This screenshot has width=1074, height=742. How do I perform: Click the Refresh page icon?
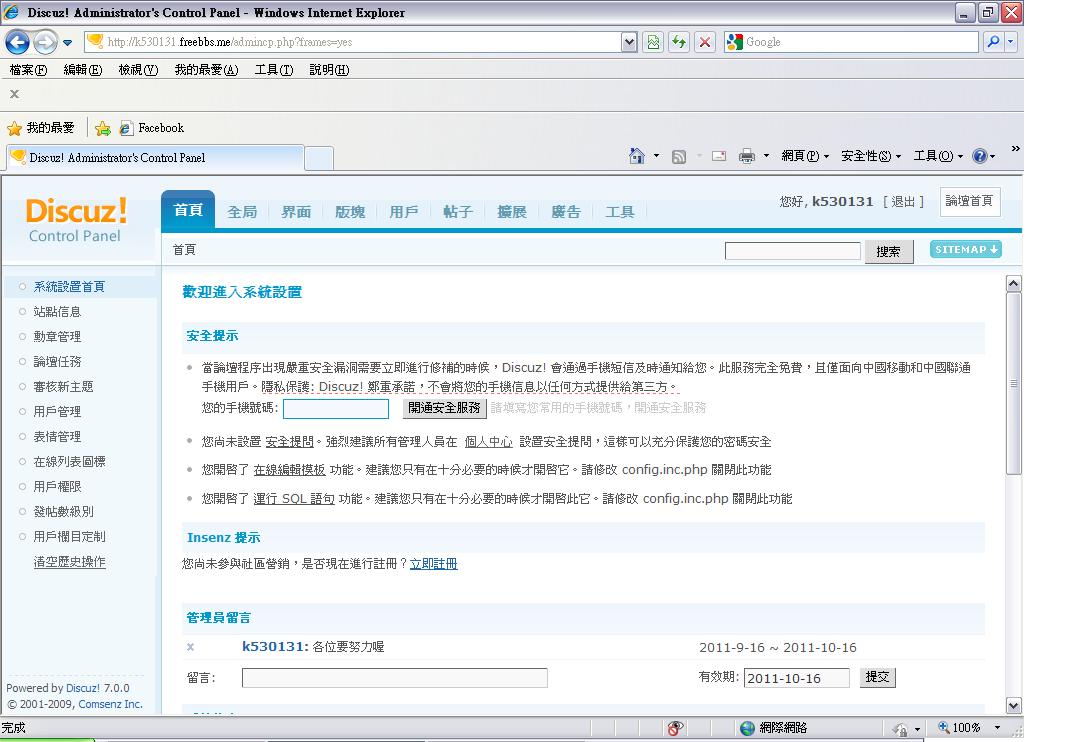tap(679, 42)
